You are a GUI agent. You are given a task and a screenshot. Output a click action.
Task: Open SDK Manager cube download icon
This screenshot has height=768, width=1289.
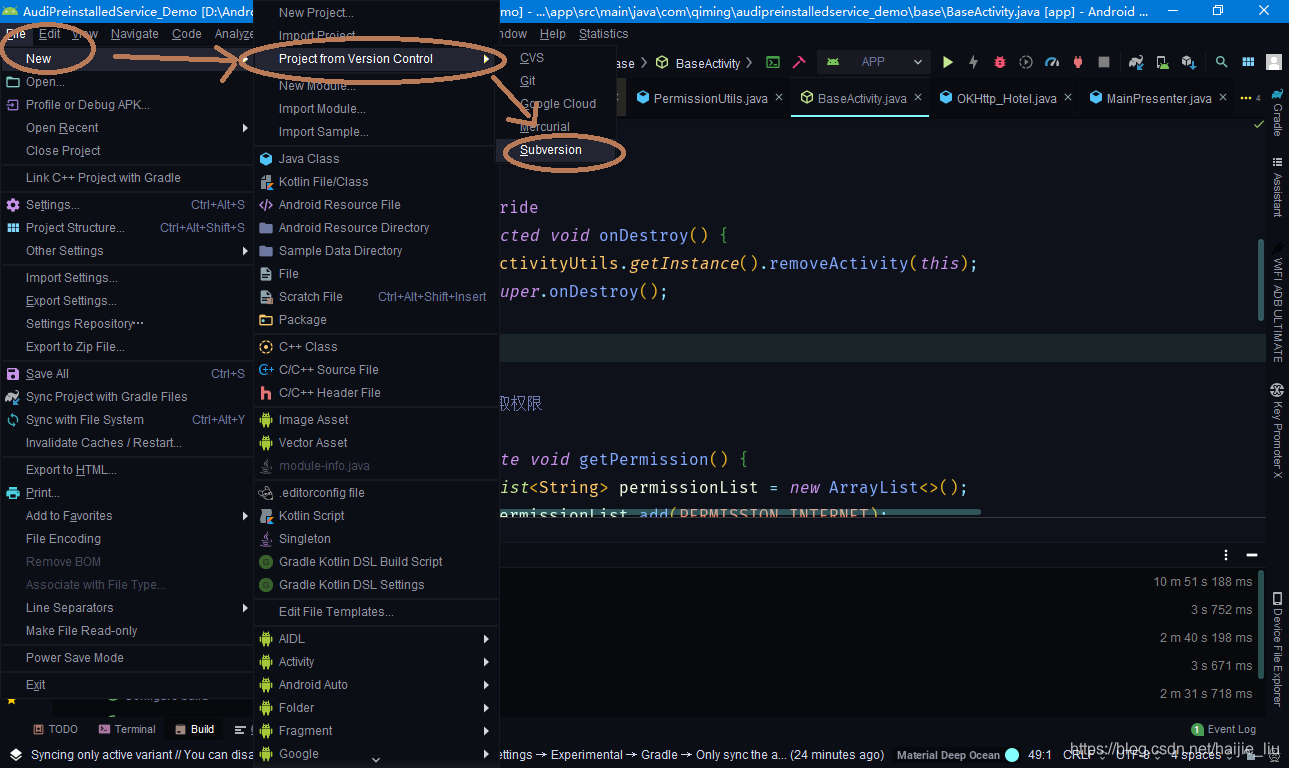pos(1188,62)
